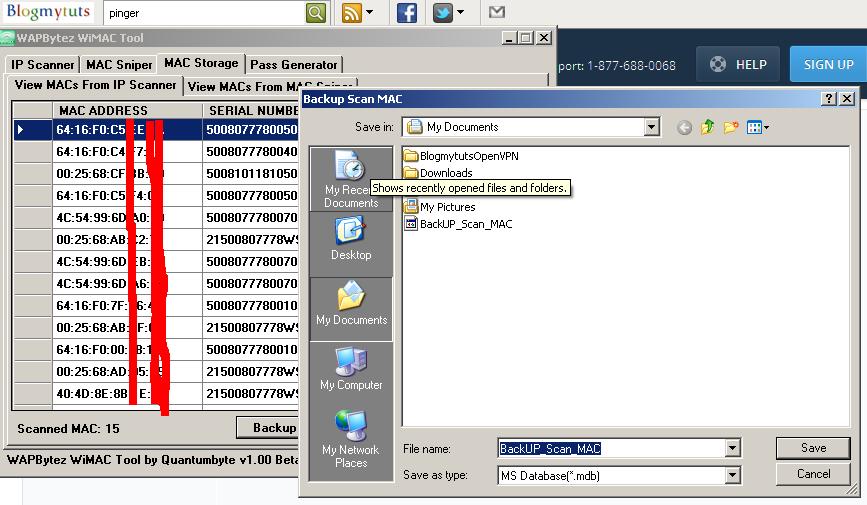Screen dimensions: 867x505
Task: Select row with serial 5008101181050
Action: [156, 174]
